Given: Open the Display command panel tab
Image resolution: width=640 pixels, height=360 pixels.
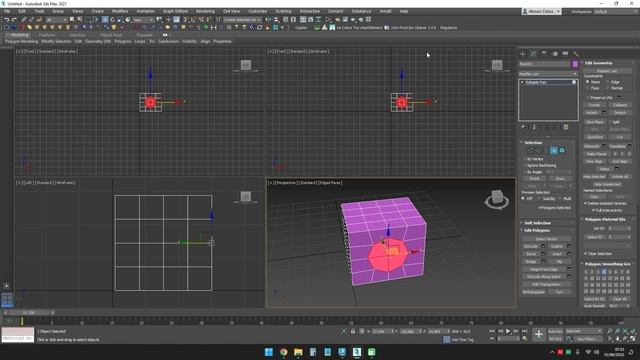Looking at the screenshot, I should 565,54.
